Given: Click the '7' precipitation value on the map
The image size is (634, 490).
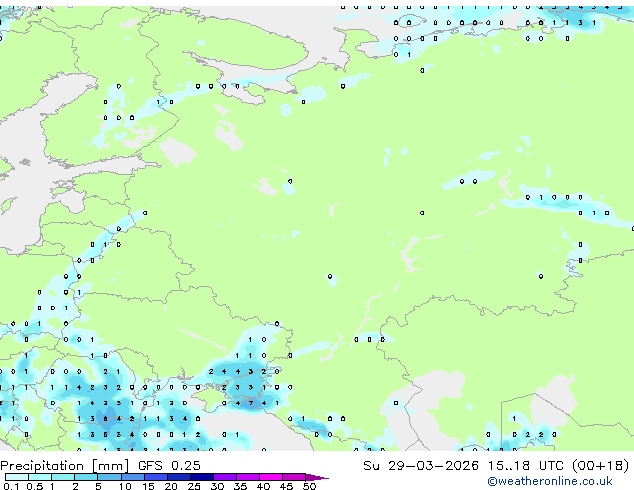Looking at the screenshot, I should [x=251, y=403].
